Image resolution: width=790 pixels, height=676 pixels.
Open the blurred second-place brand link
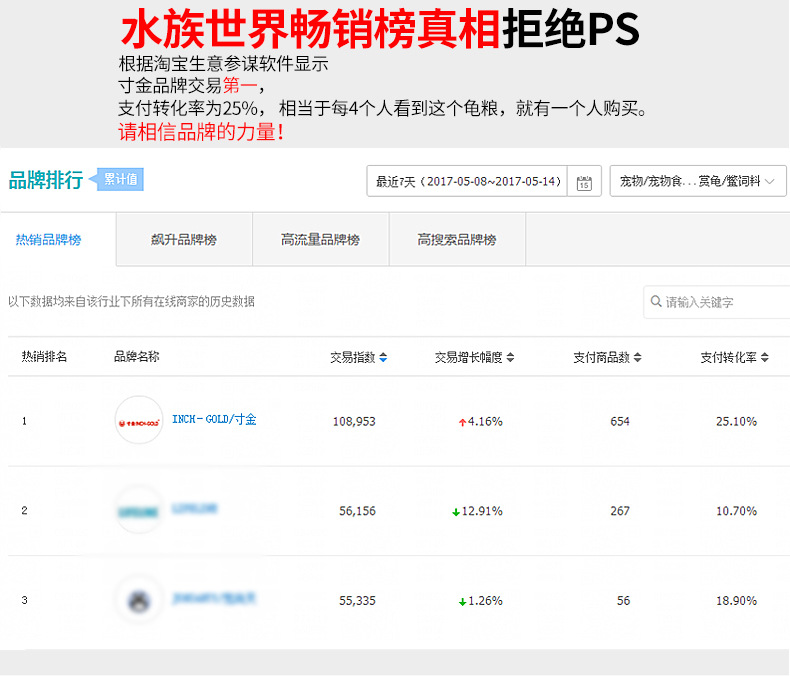coord(194,508)
